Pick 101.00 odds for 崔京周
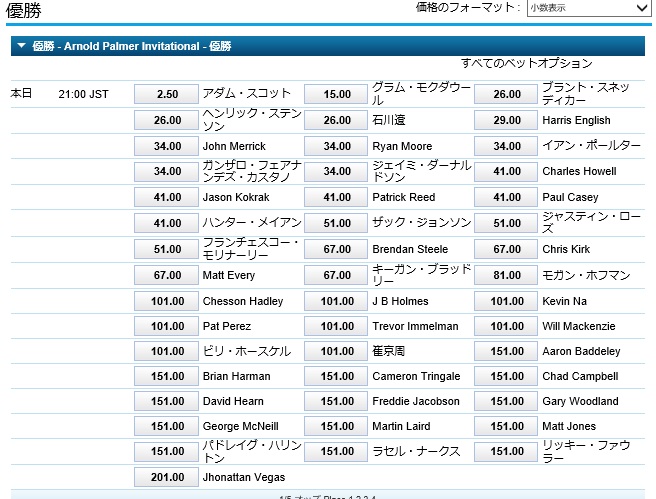The image size is (656, 499). pyautogui.click(x=336, y=351)
